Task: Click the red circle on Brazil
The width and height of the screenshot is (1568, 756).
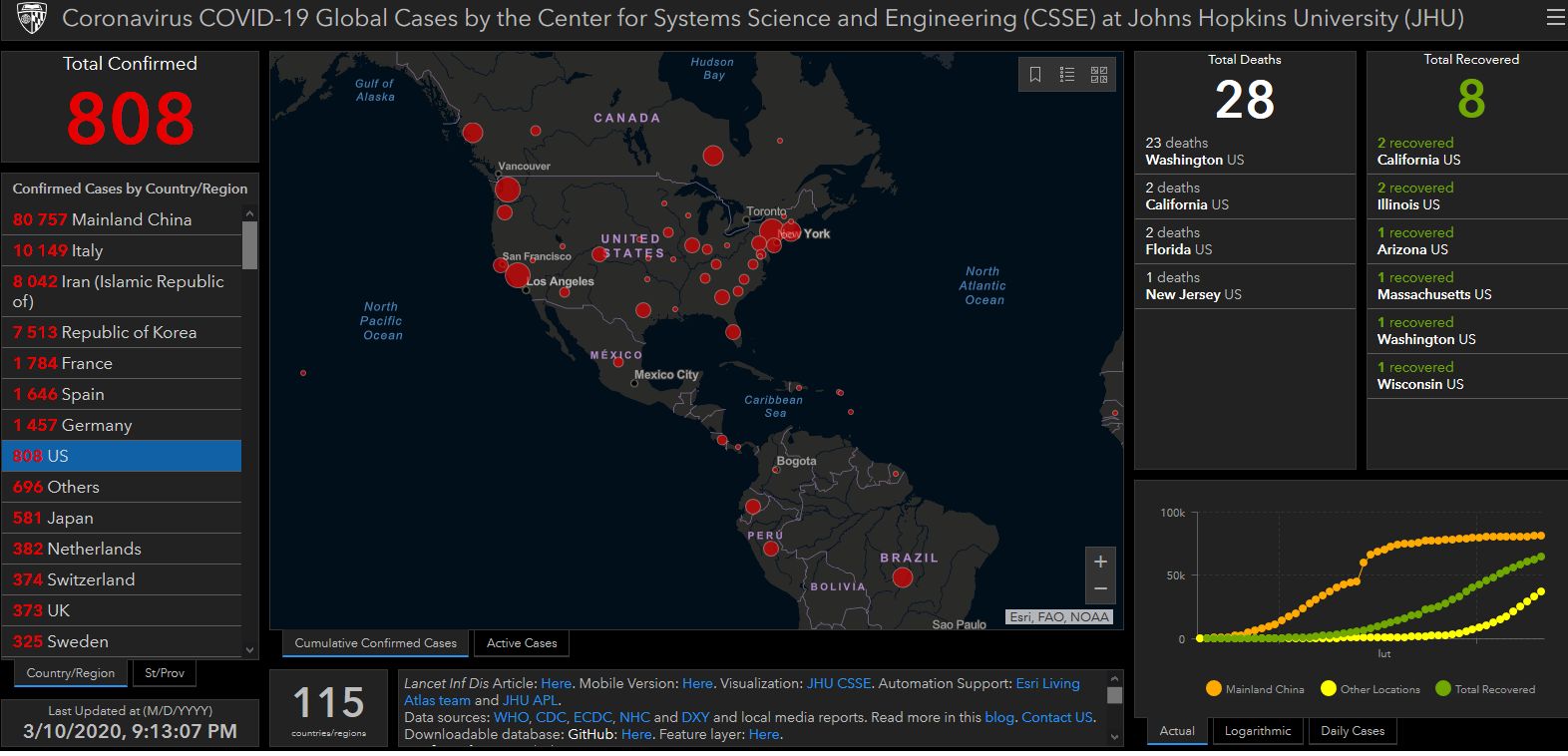Action: coord(903,576)
